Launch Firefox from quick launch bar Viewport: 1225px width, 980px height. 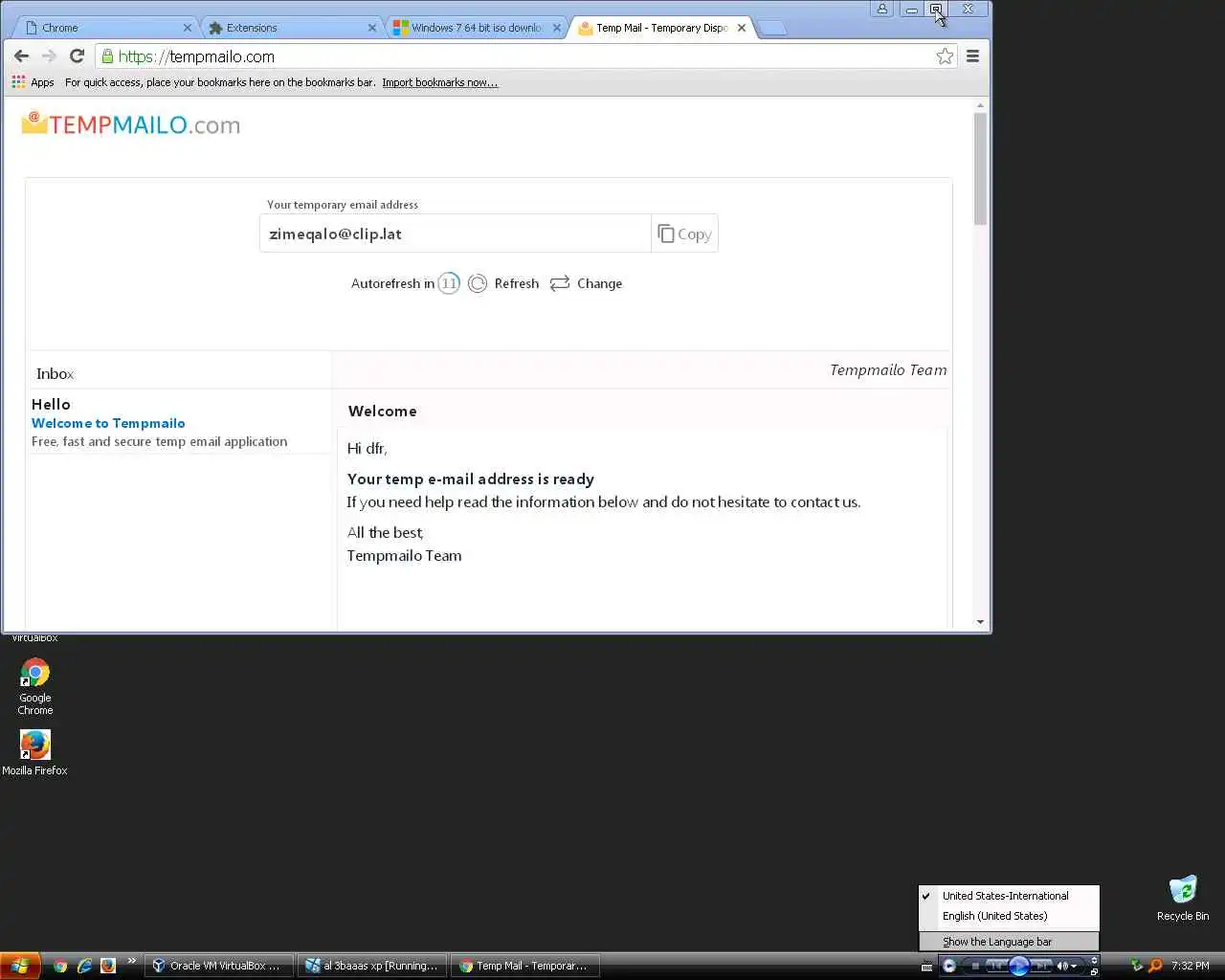pos(108,966)
